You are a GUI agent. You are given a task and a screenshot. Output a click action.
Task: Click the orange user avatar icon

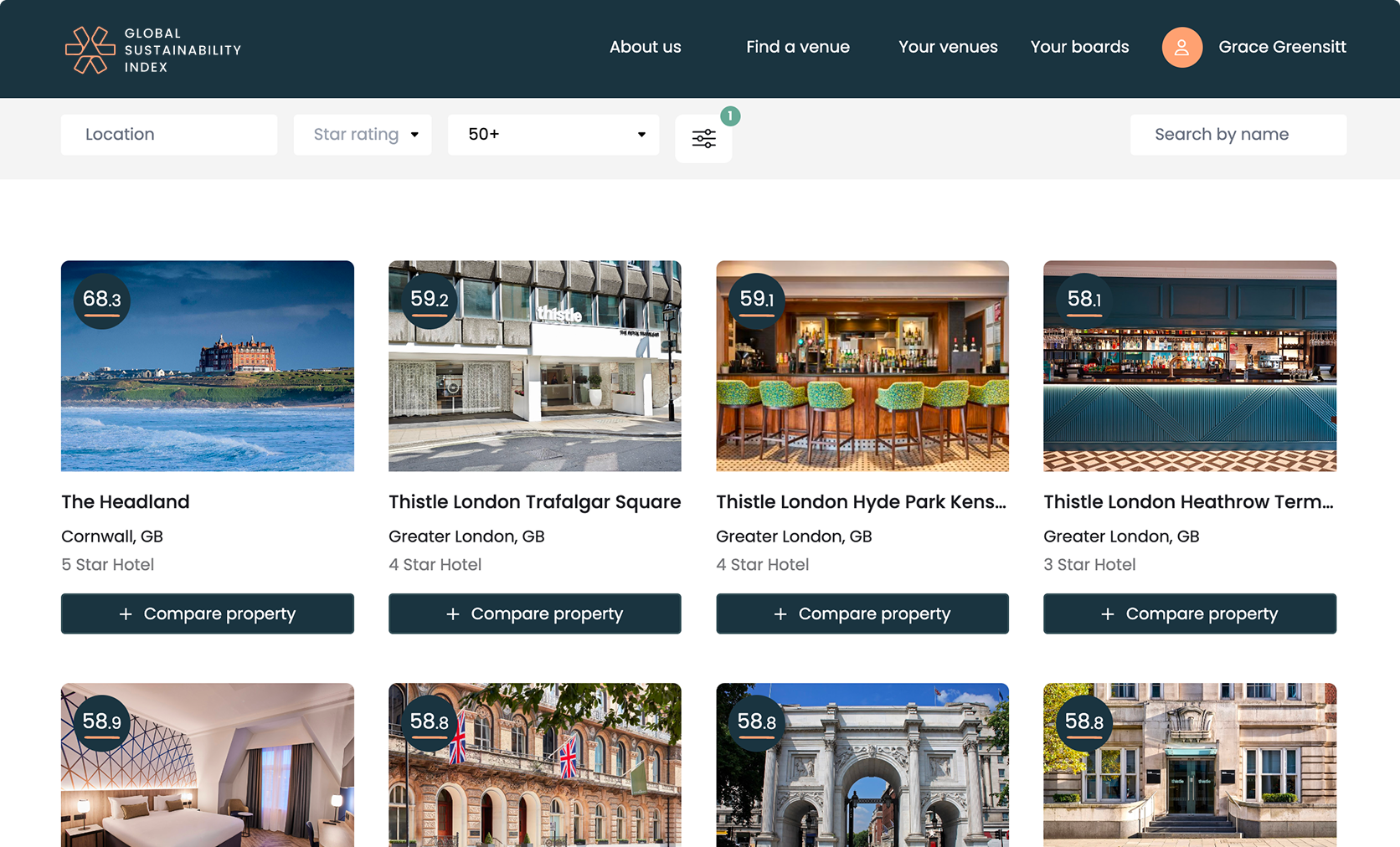click(x=1181, y=48)
